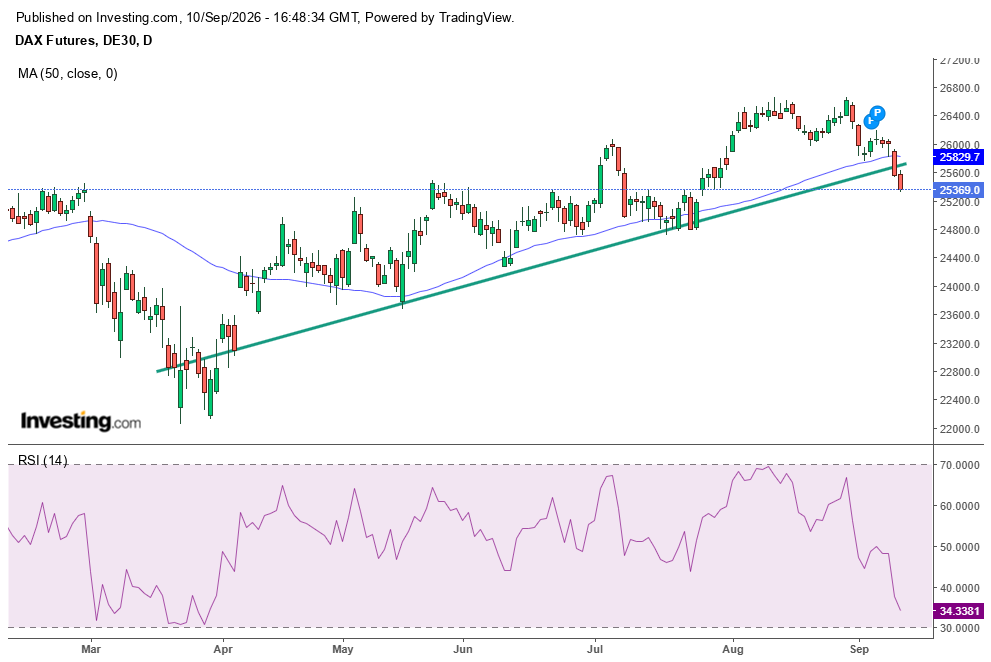
Task: Click the Jul label on the time axis
Action: pyautogui.click(x=594, y=649)
